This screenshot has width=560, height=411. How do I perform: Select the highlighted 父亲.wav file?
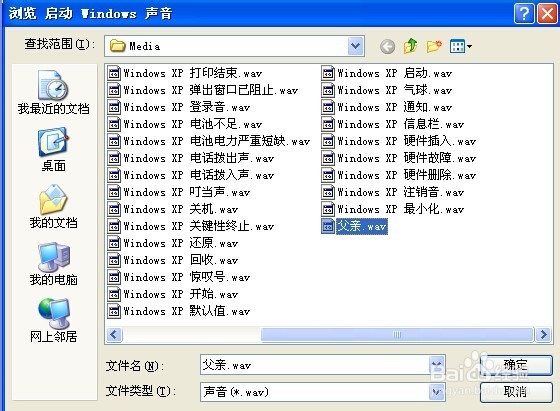(x=362, y=226)
